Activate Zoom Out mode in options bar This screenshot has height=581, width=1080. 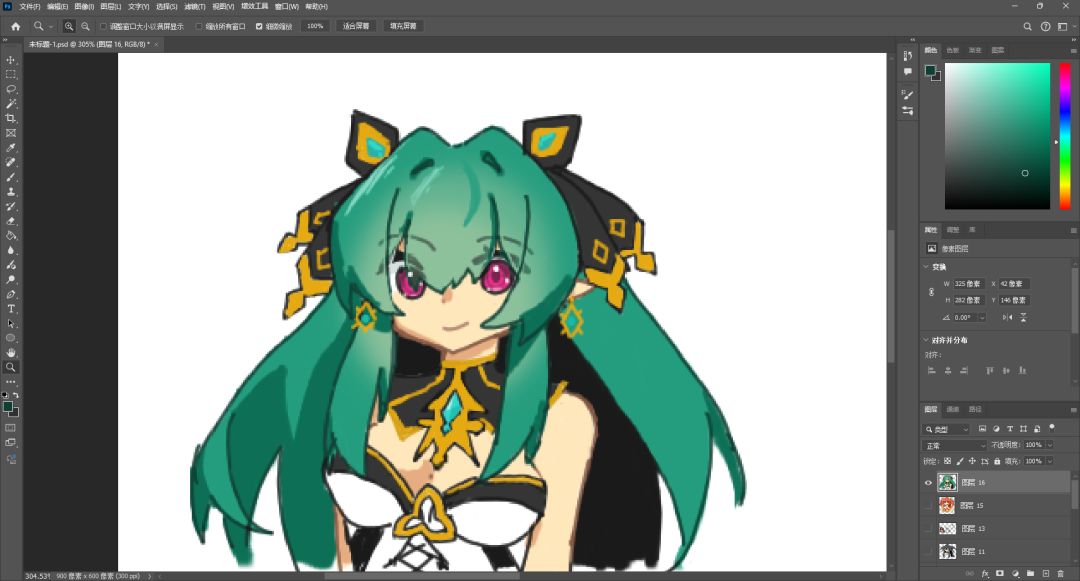(x=85, y=26)
